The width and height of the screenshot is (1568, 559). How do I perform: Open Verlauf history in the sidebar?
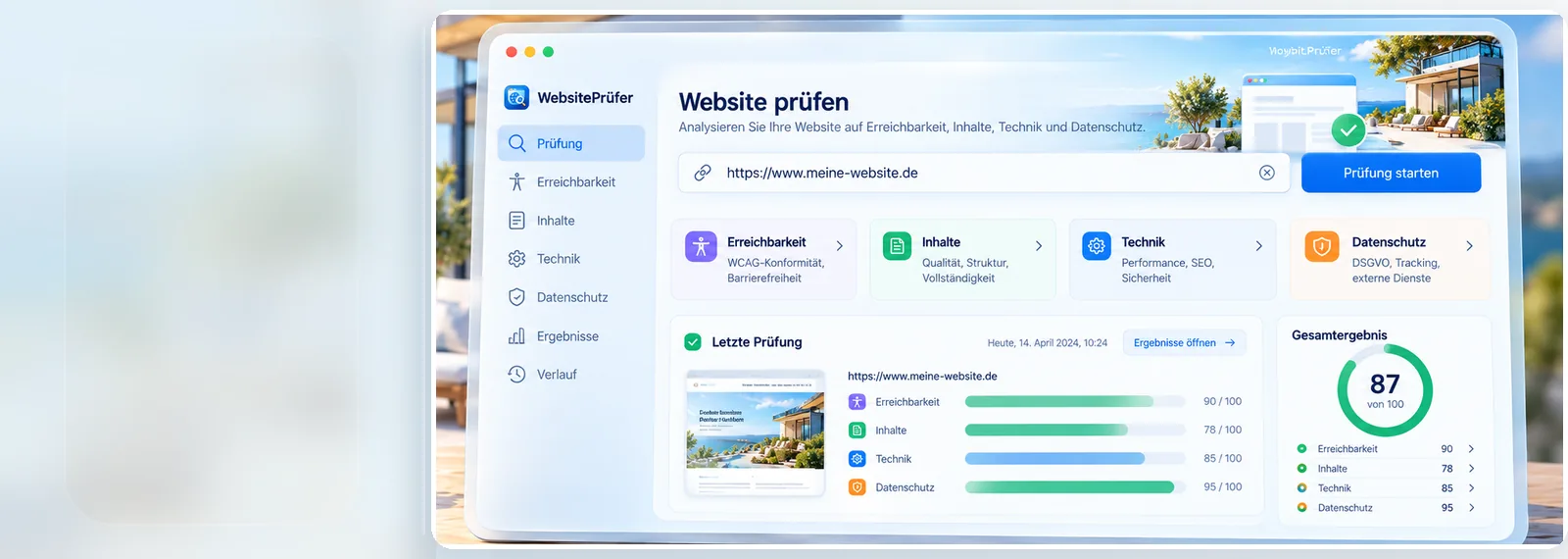[570, 375]
